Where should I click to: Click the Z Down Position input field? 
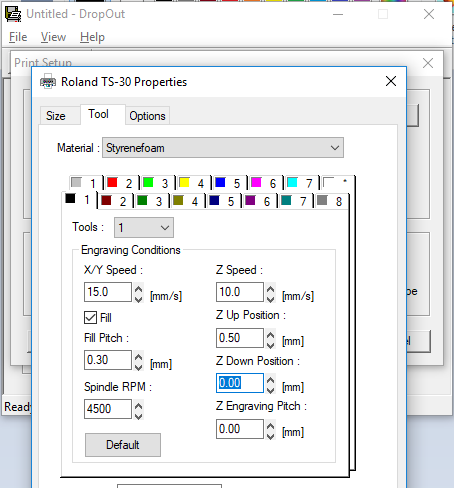point(240,383)
